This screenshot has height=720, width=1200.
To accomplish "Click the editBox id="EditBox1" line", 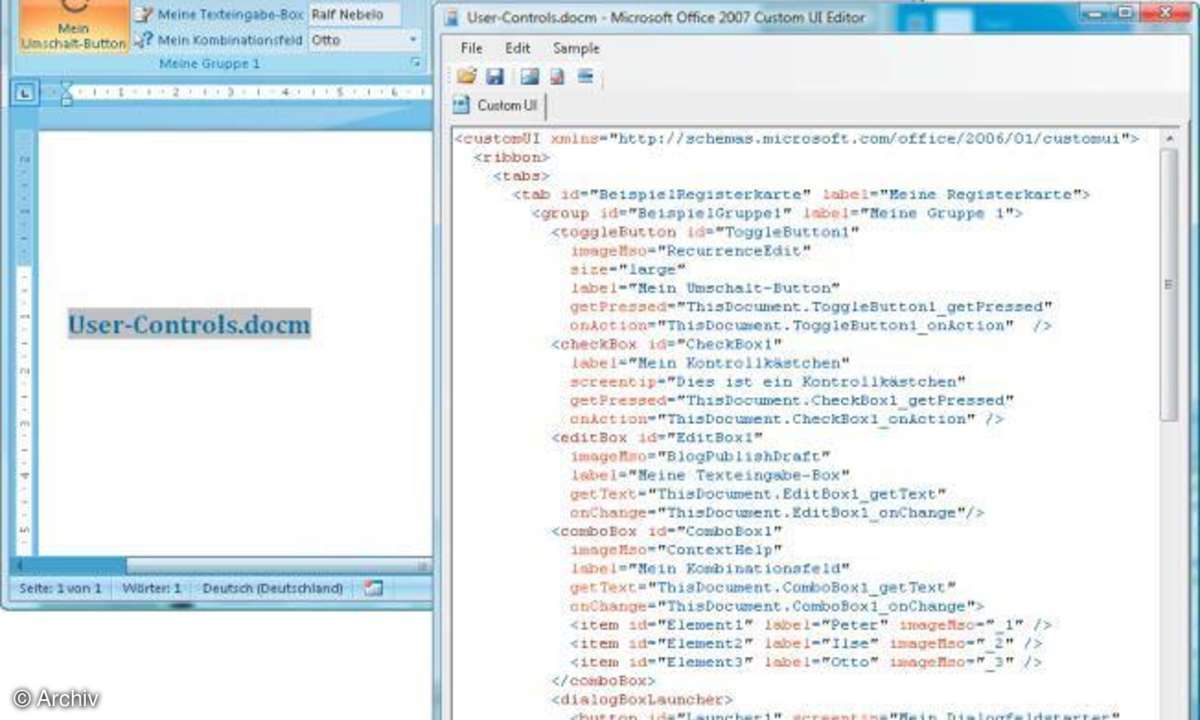I will click(x=657, y=437).
